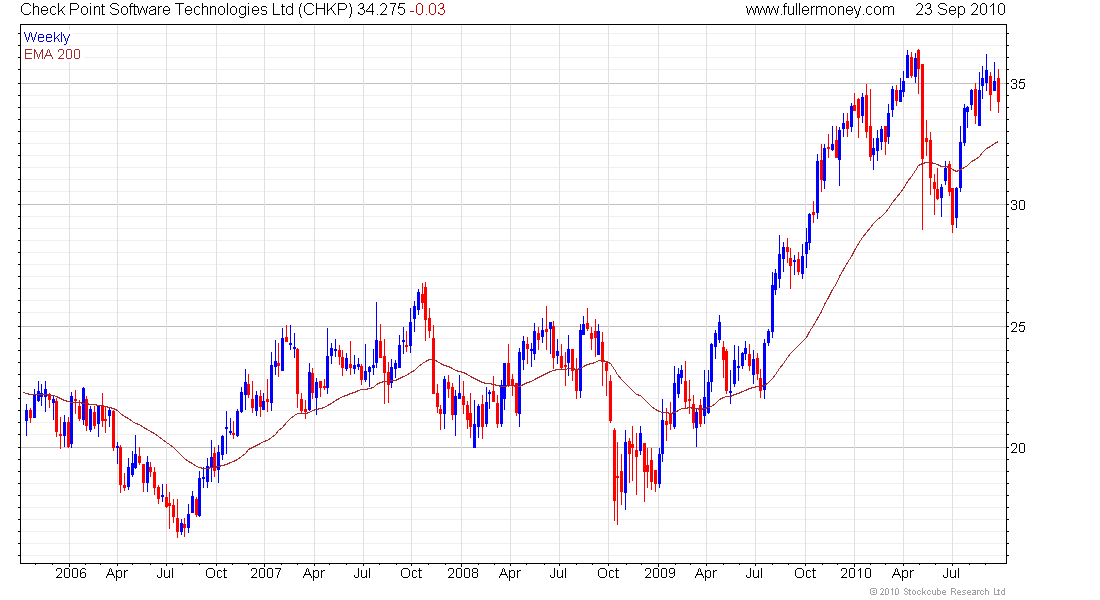
Task: Click the date label 23 Sep 2010
Action: 960,10
